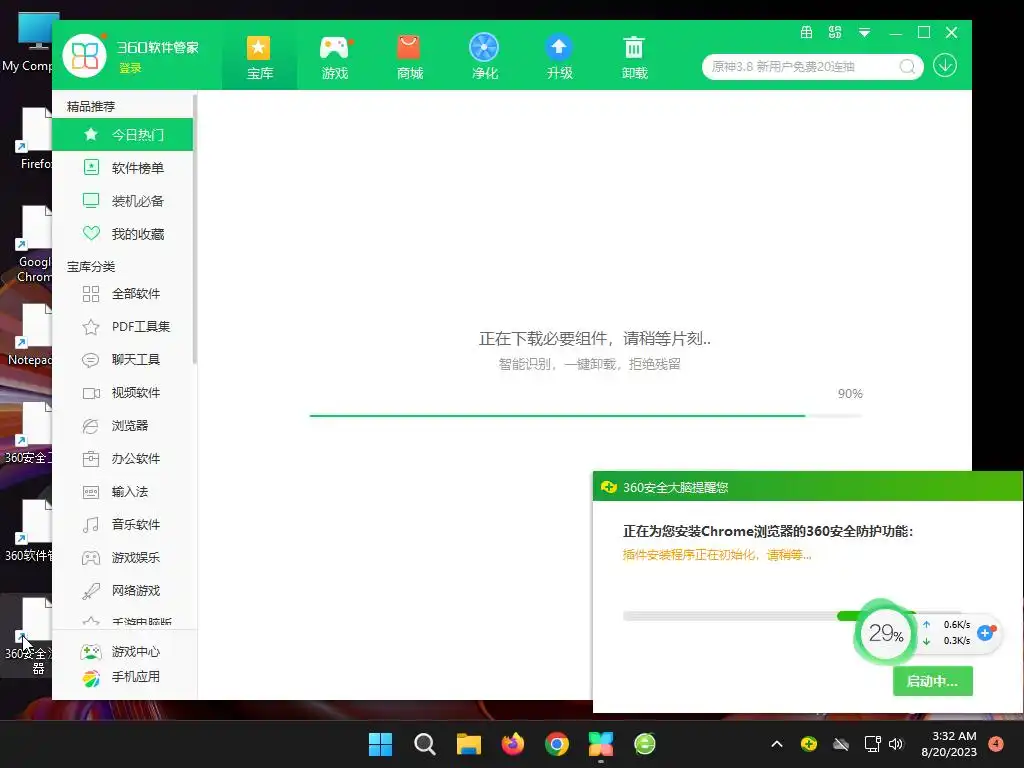Image resolution: width=1024 pixels, height=768 pixels.
Task: Open the 商城 shopping tab
Action: (x=409, y=57)
